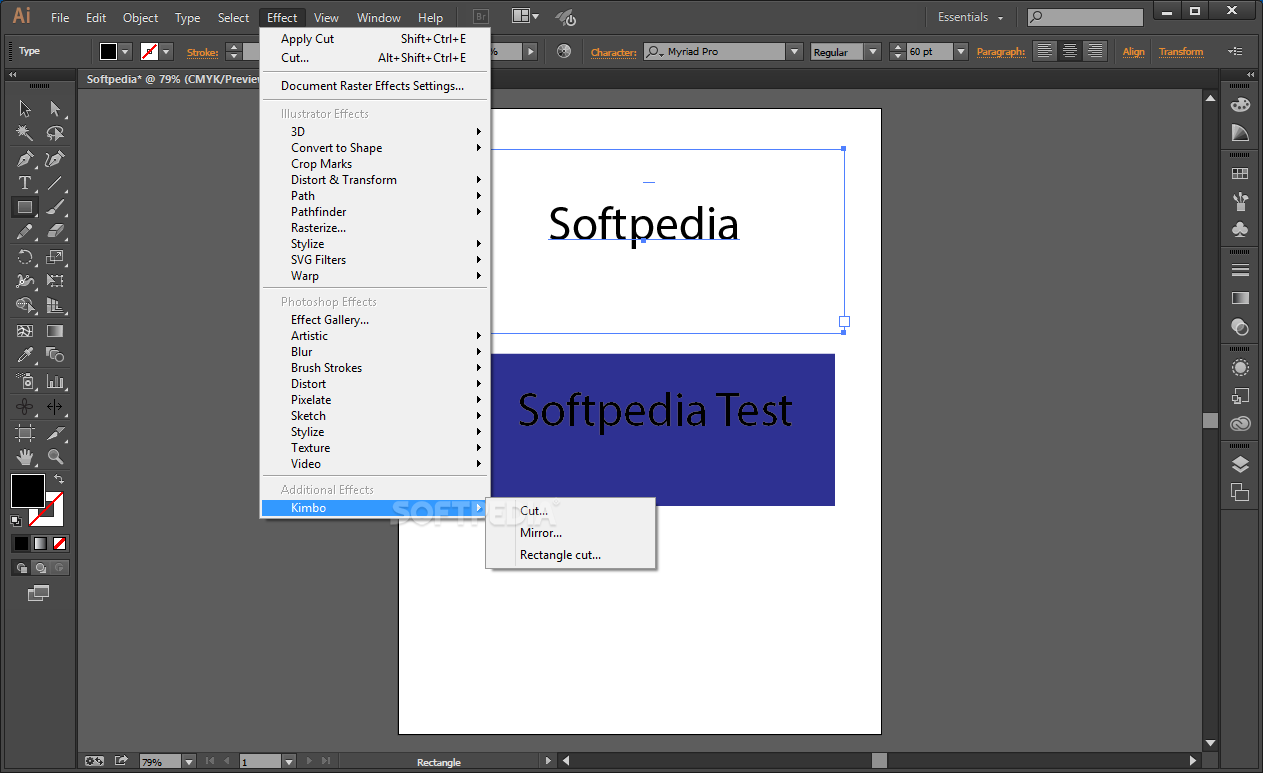The width and height of the screenshot is (1263, 773).
Task: Set alignment to Align center
Action: (x=1070, y=51)
